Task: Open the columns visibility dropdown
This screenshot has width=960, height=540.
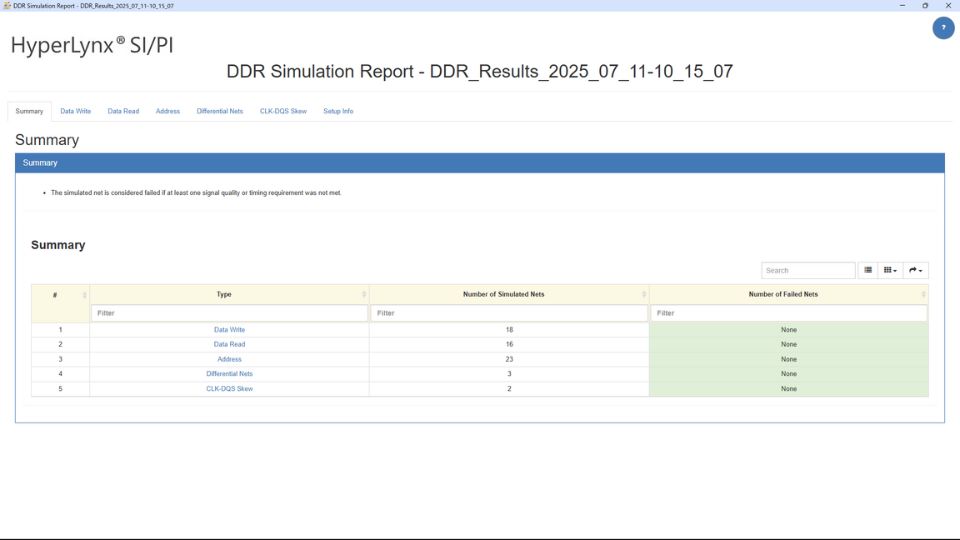Action: point(890,270)
